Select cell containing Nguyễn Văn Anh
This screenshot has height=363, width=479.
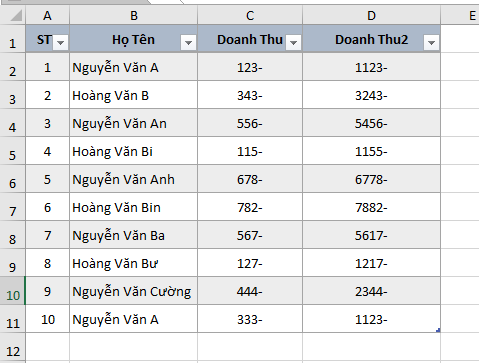(x=134, y=179)
